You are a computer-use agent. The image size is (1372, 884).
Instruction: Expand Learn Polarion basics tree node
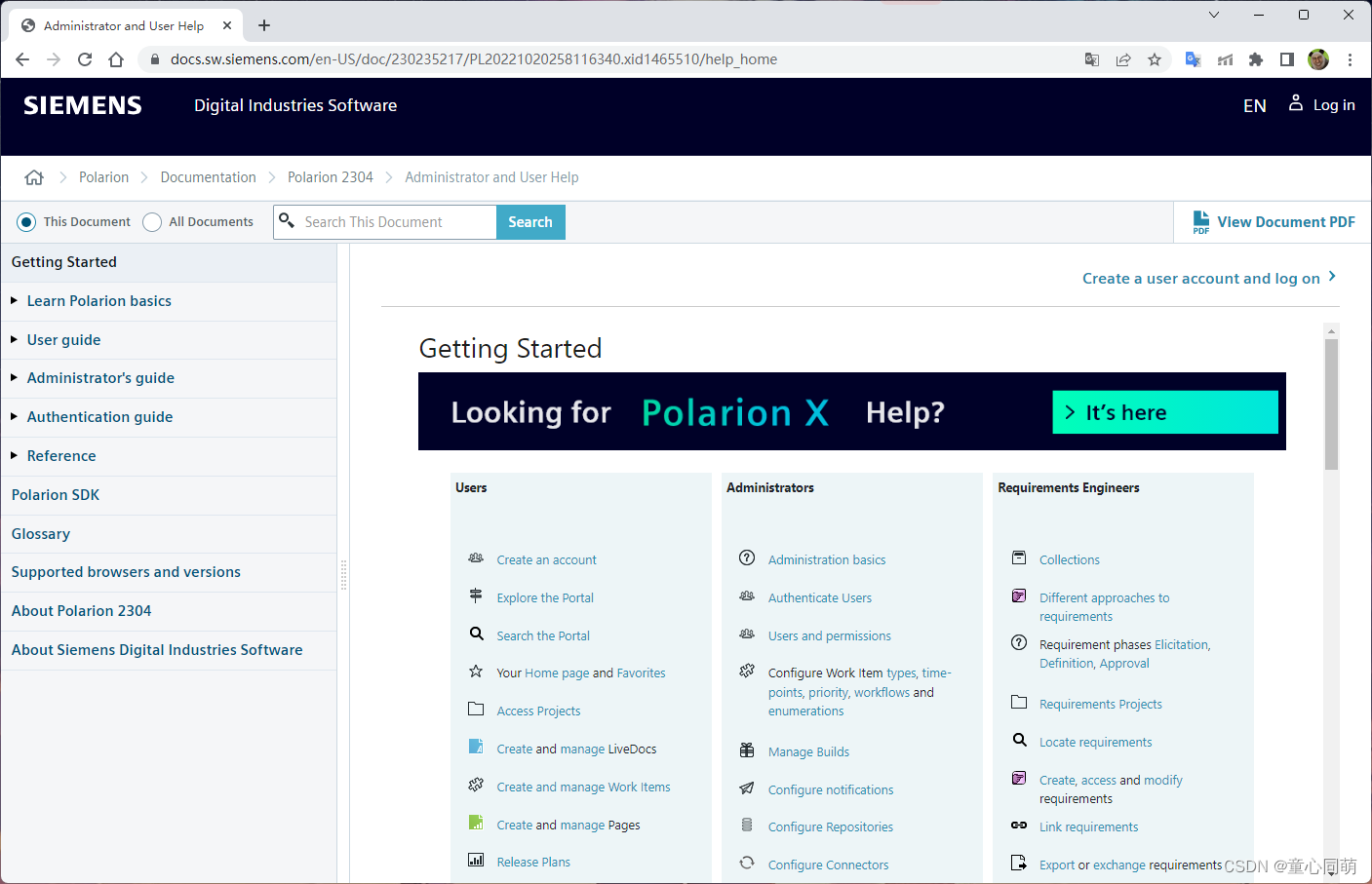click(x=14, y=300)
